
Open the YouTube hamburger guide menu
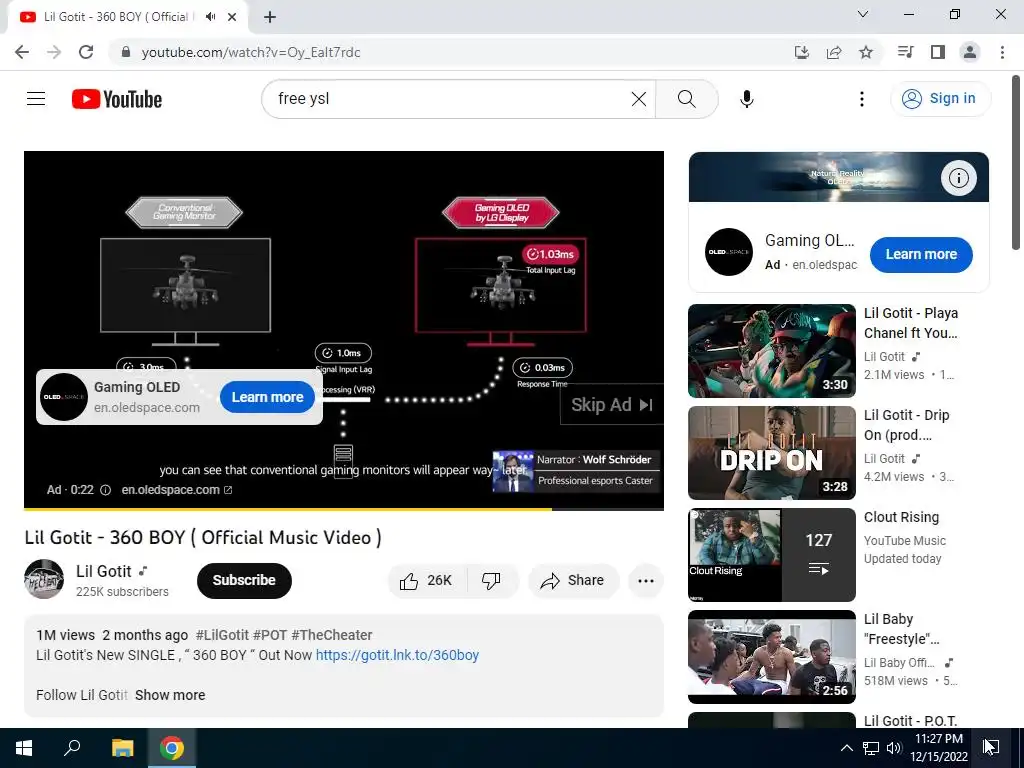pos(36,99)
